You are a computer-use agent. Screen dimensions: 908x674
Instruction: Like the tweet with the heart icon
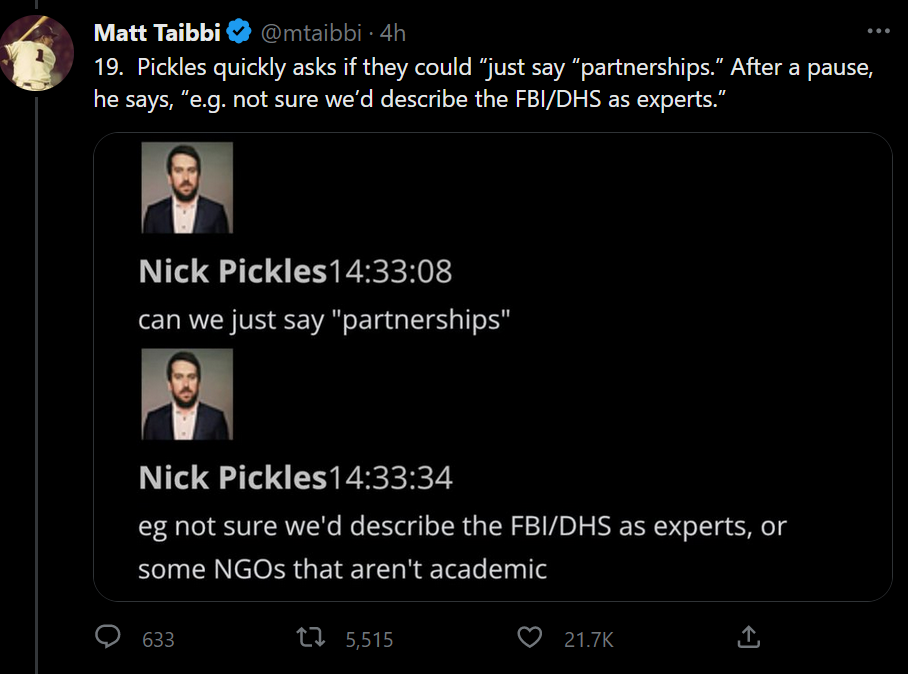531,637
